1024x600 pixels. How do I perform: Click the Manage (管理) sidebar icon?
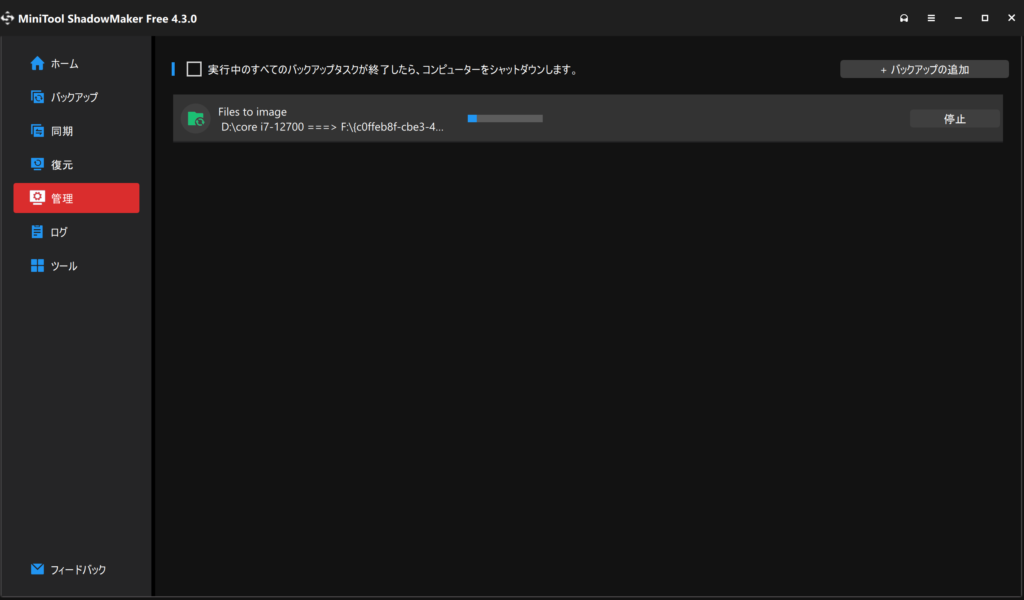coord(37,198)
